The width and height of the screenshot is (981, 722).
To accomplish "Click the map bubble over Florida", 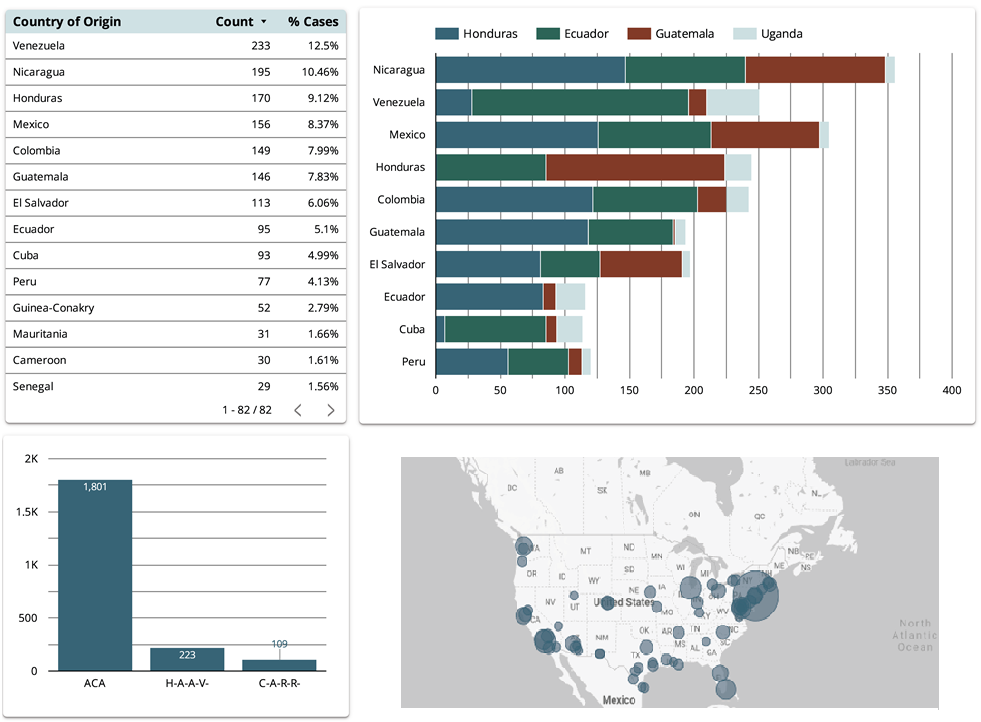I will (726, 688).
